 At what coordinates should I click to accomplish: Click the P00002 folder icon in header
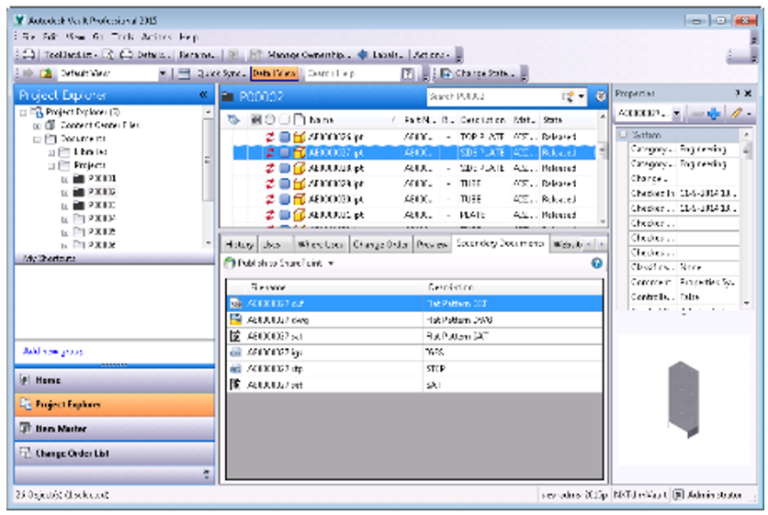227,97
